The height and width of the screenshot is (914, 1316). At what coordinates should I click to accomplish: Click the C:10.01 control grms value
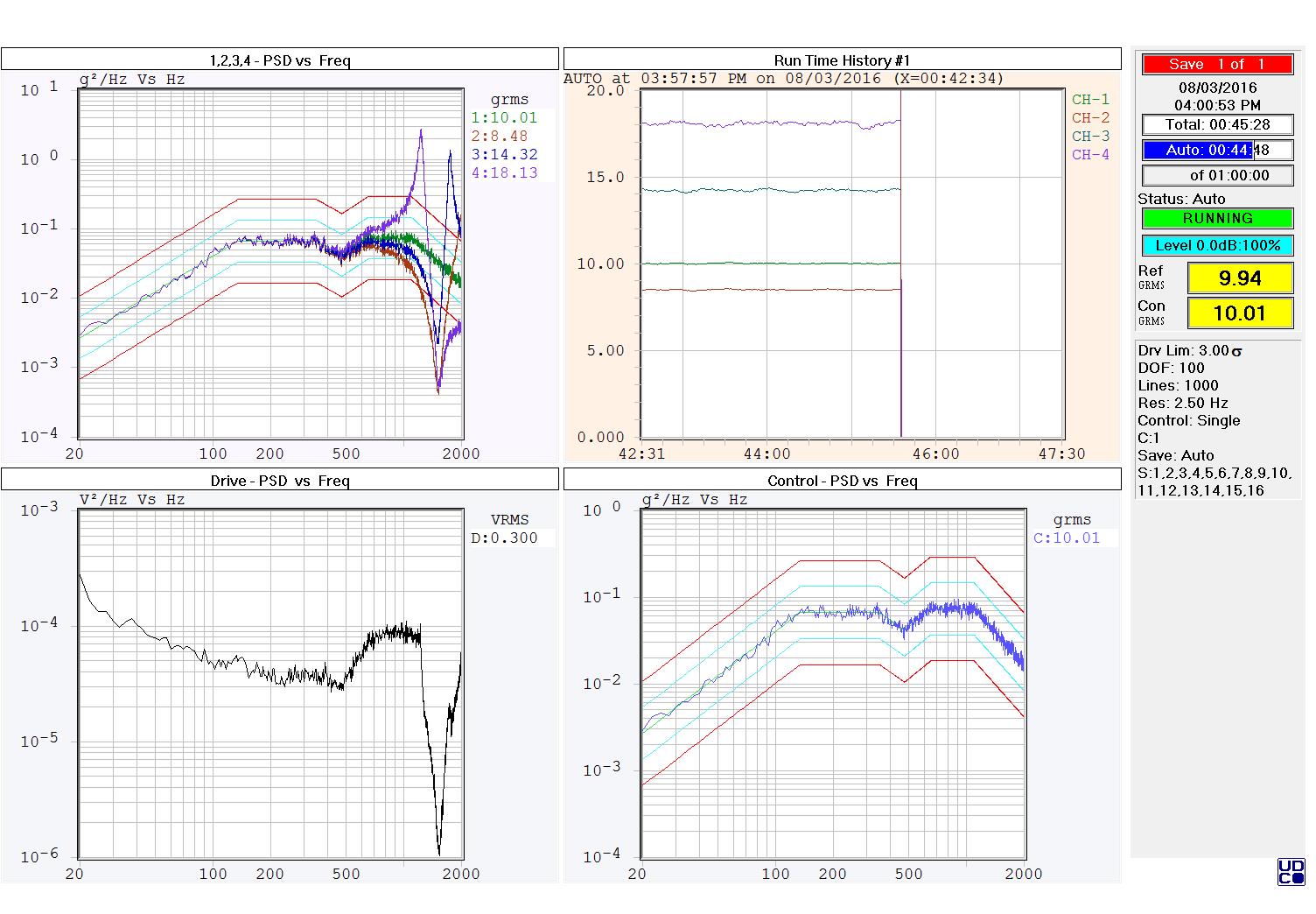point(1067,538)
